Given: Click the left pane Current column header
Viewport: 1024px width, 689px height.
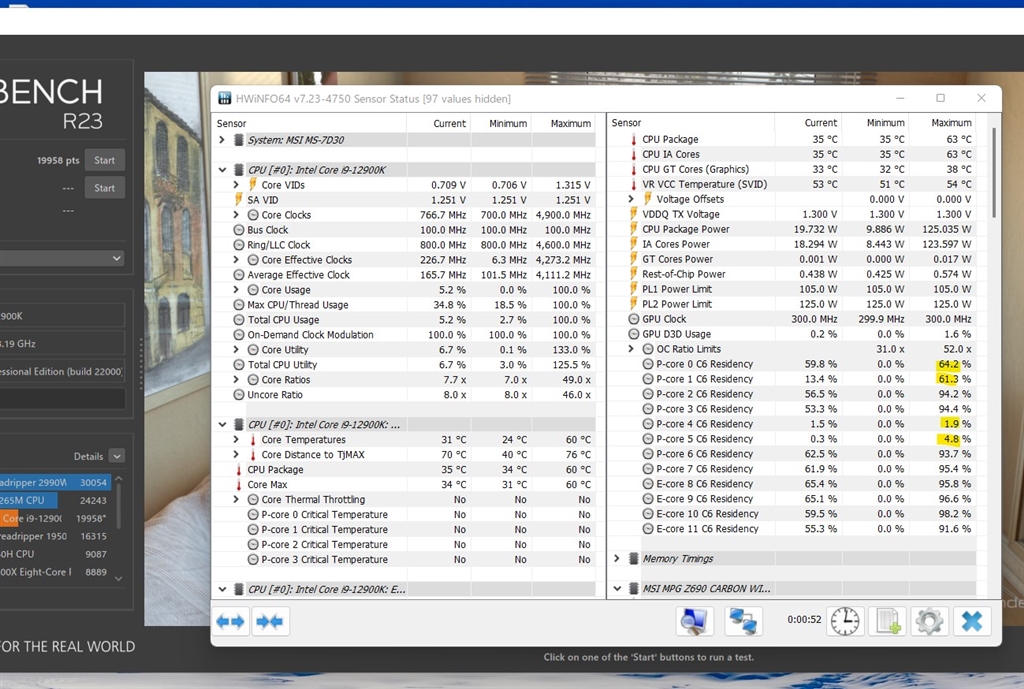Looking at the screenshot, I should tap(438, 123).
